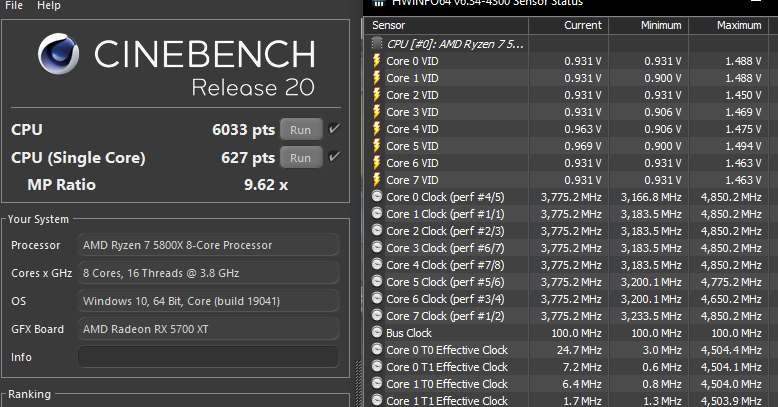Select the Core 5 VID maximum value 1.494 V

743,146
